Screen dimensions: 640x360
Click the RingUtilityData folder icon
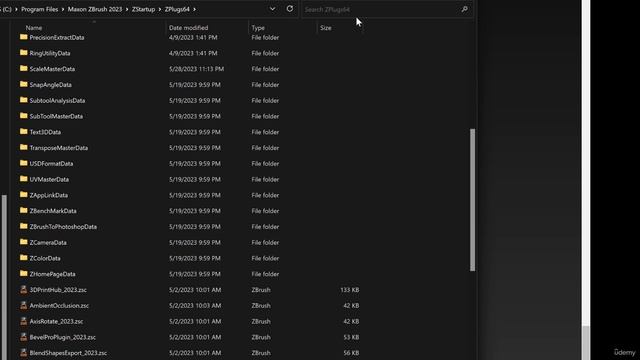pos(24,53)
